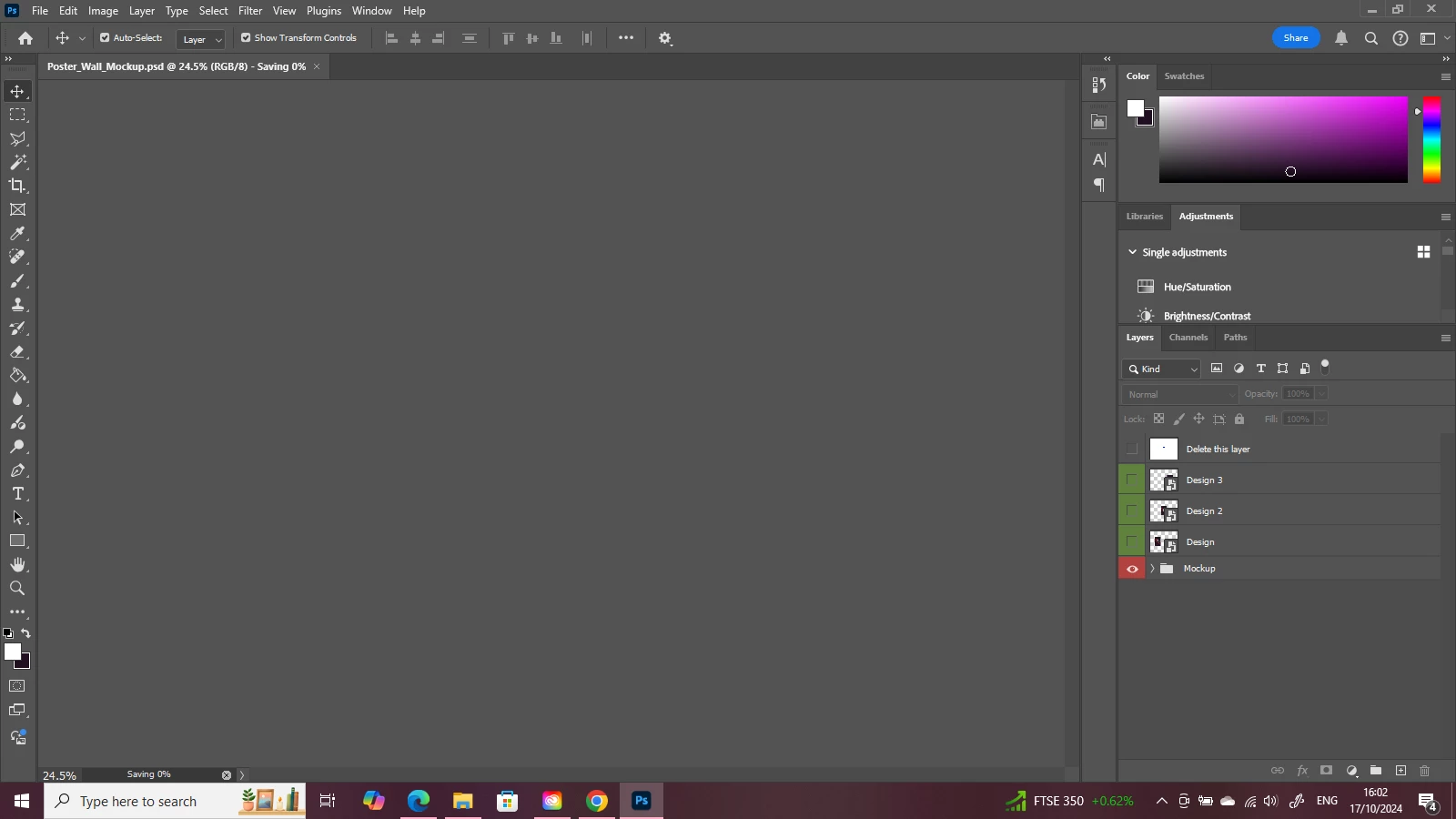Expand the Mockup group folder
1456x819 pixels.
pyautogui.click(x=1152, y=569)
